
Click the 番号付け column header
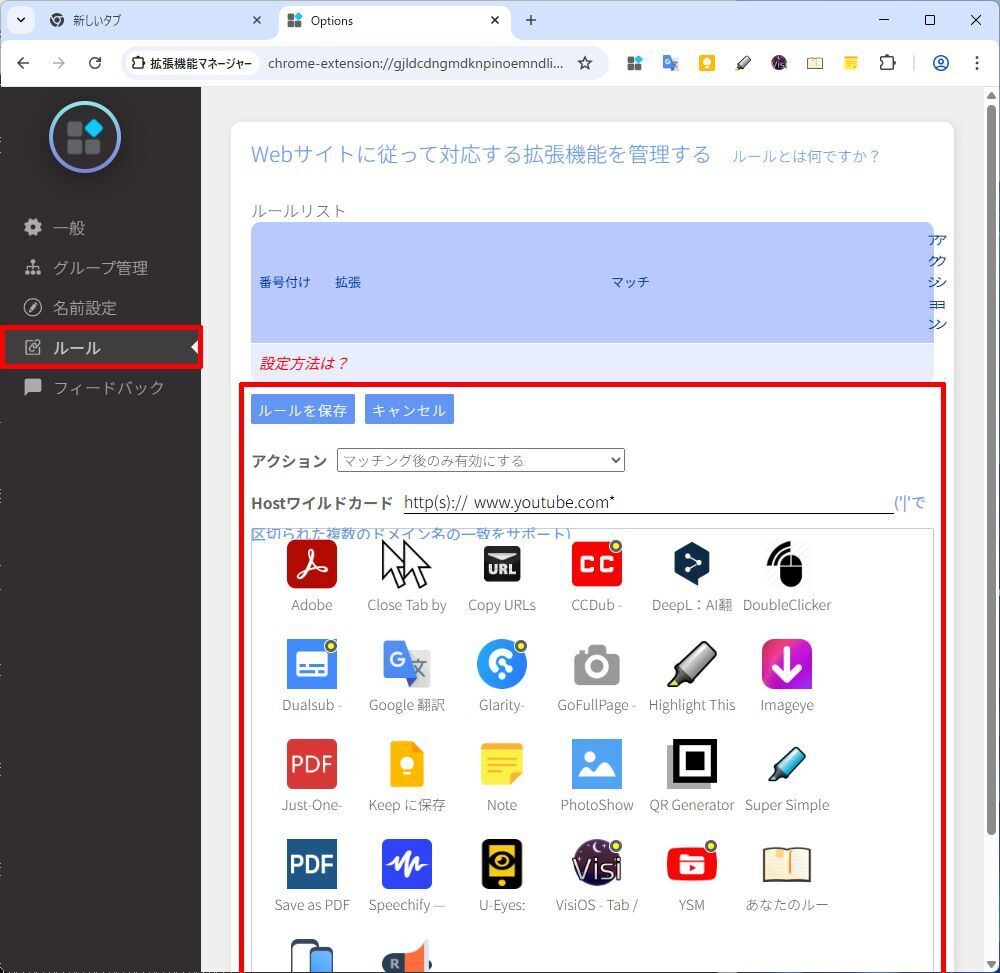[x=284, y=282]
